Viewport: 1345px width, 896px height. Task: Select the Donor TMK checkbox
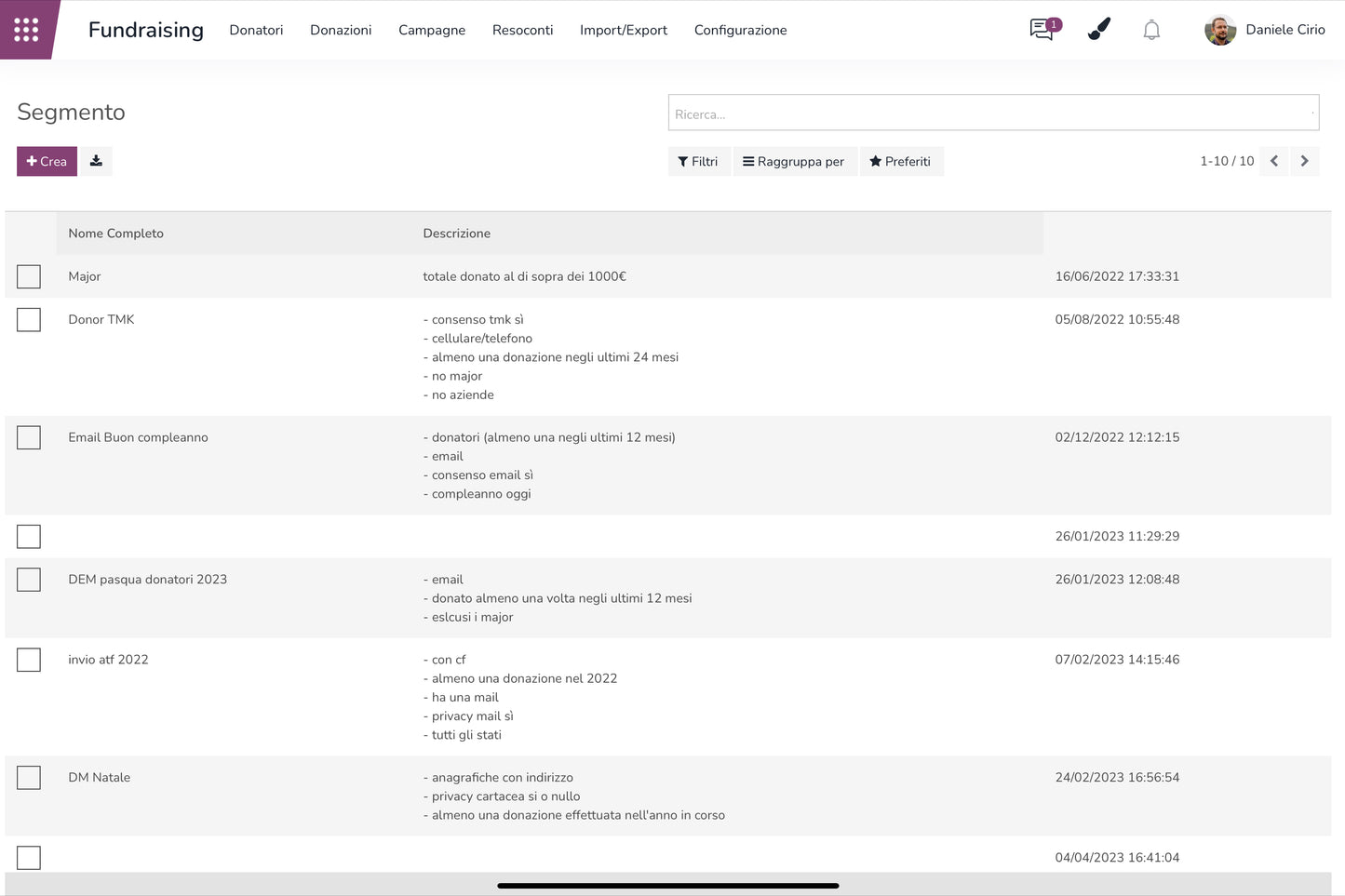(29, 319)
